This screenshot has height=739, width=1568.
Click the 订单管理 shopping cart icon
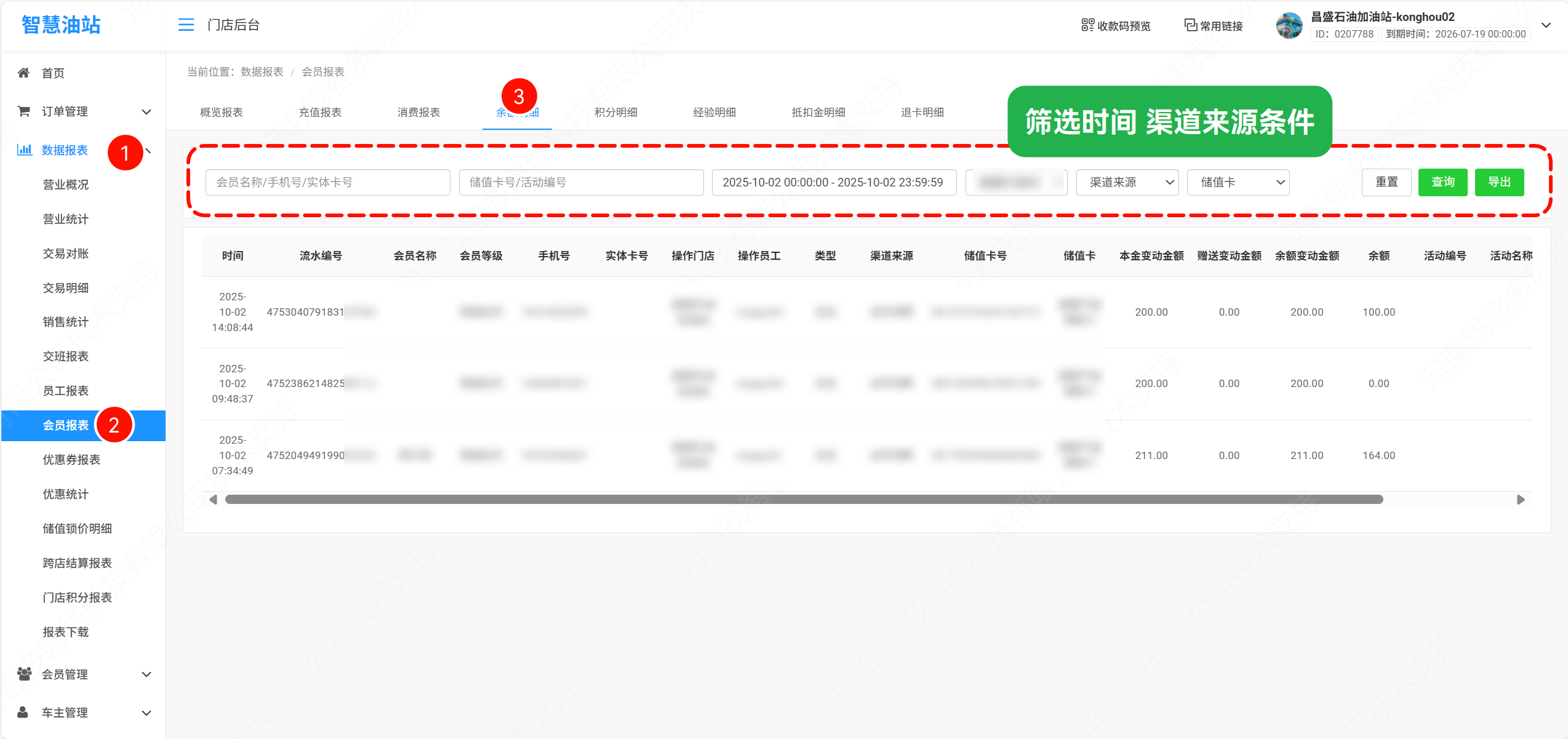(24, 111)
